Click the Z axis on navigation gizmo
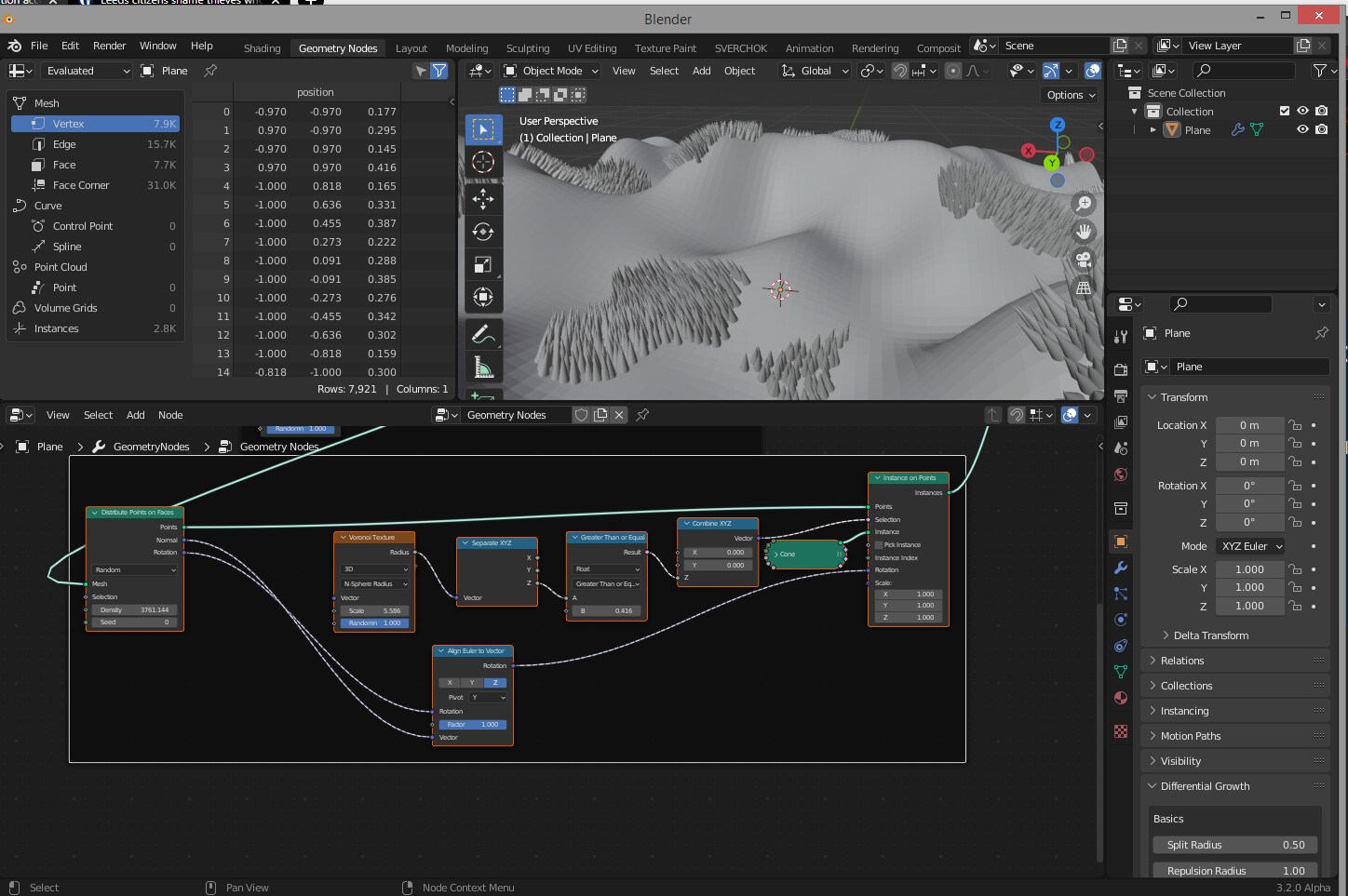 [x=1058, y=125]
